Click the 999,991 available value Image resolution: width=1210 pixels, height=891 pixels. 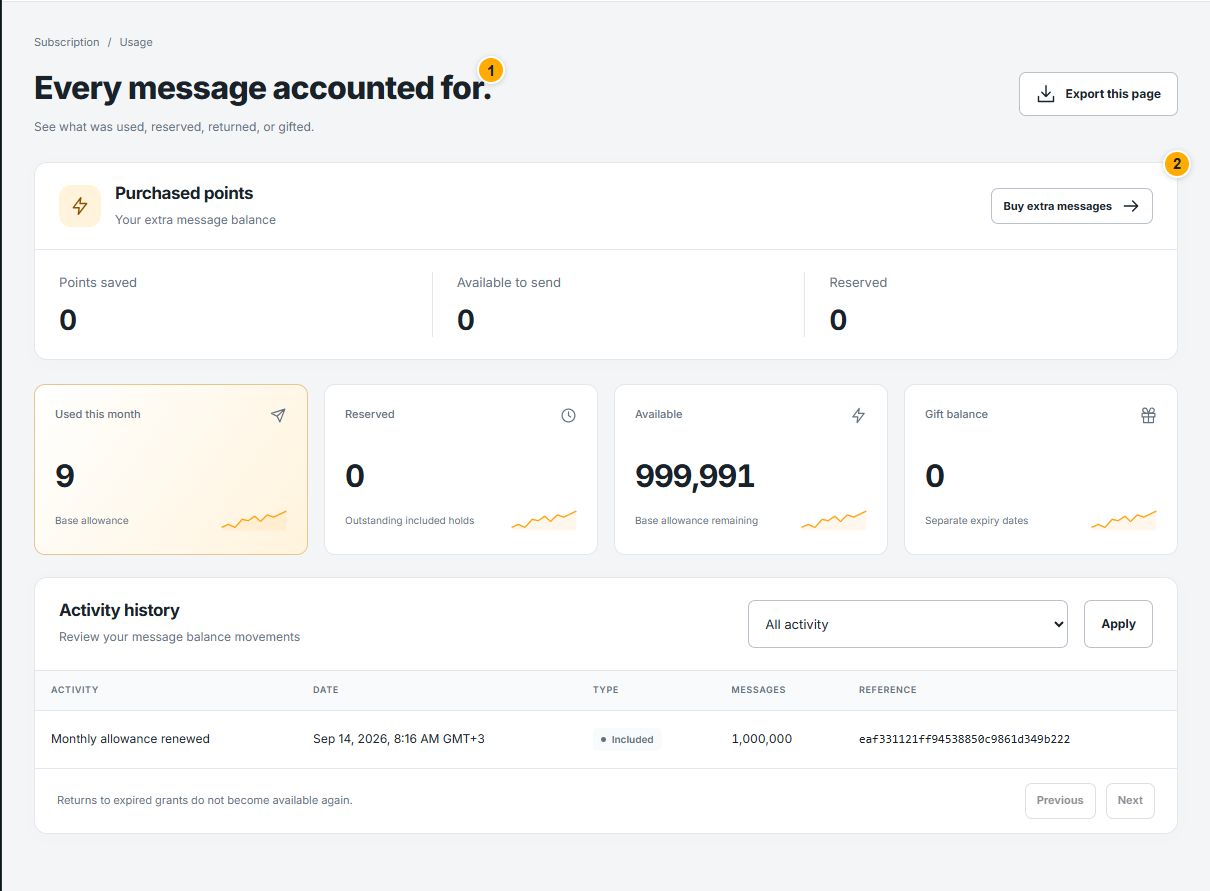[x=695, y=476]
